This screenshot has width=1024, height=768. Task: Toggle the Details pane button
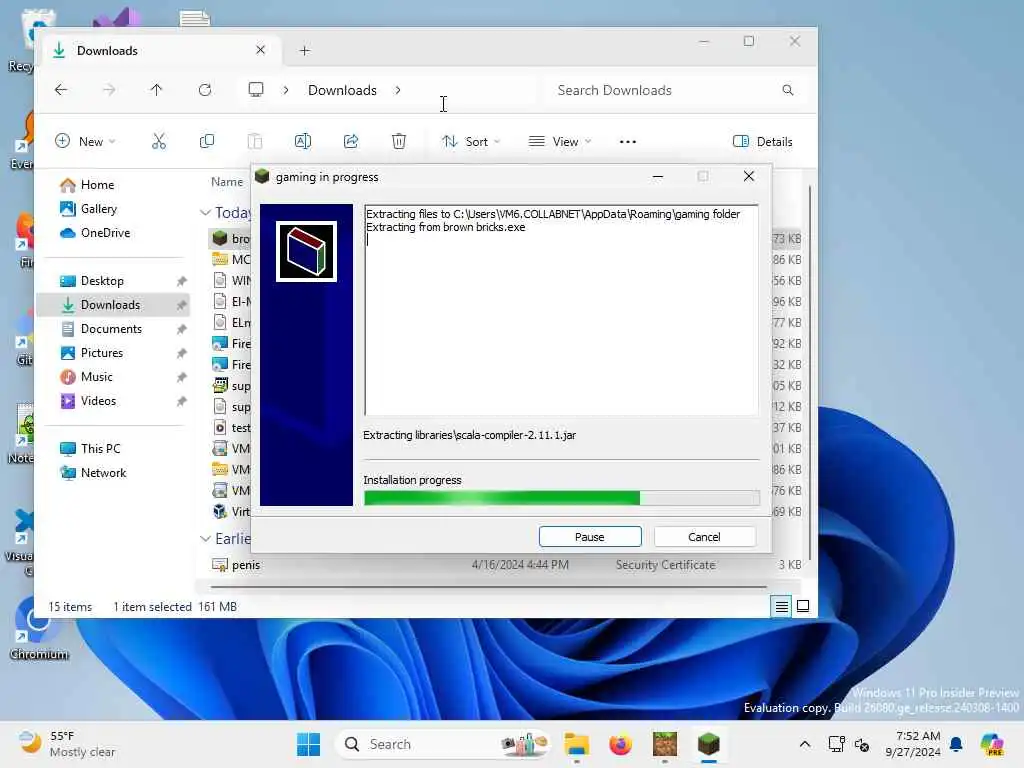click(763, 142)
